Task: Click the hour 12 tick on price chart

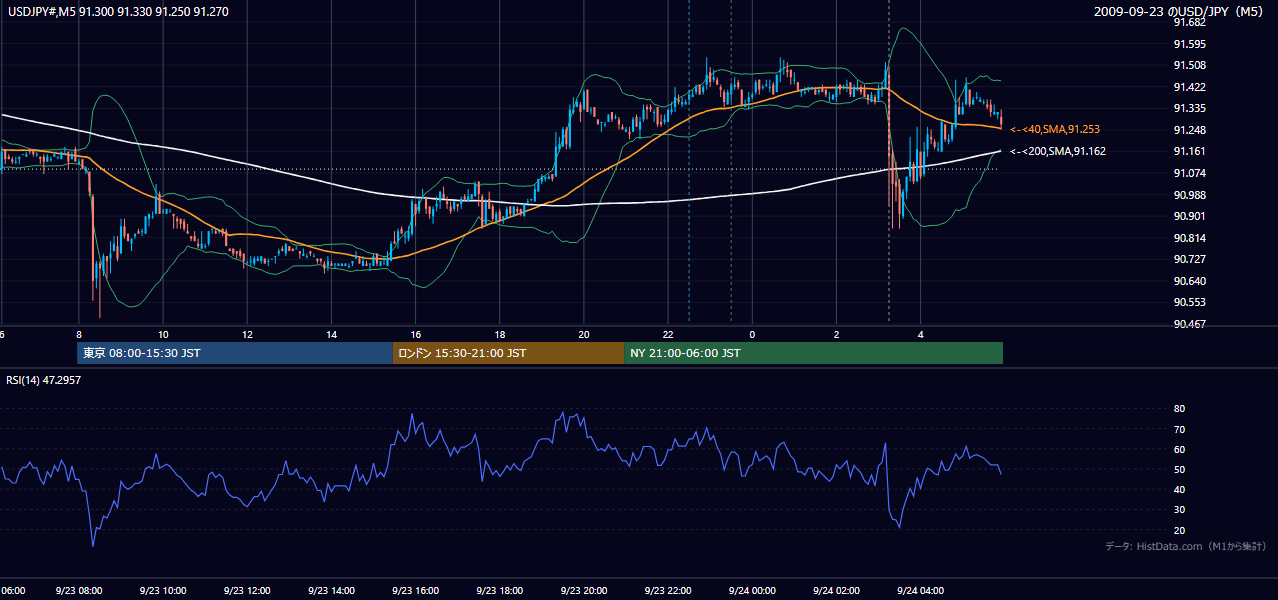Action: tap(247, 335)
